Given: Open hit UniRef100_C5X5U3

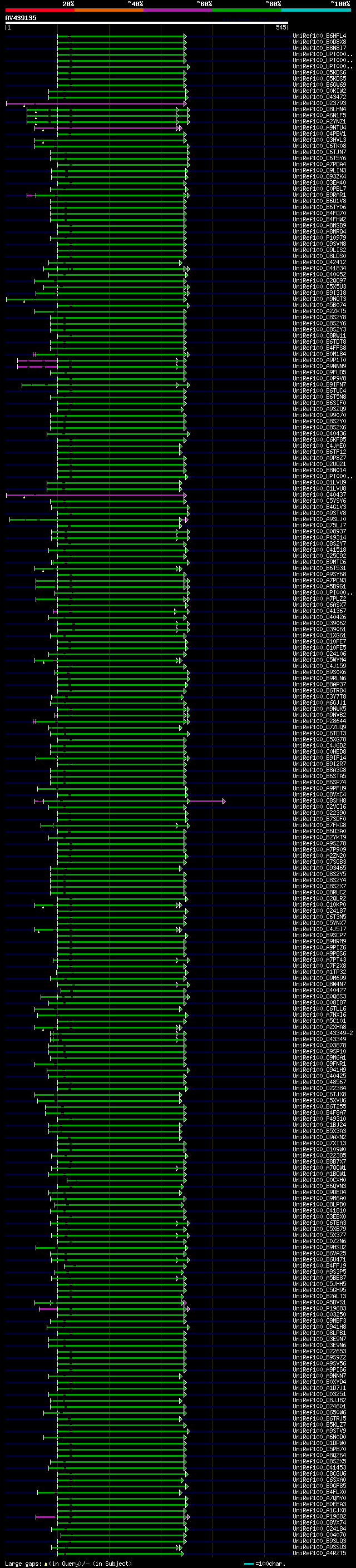Looking at the screenshot, I should click(319, 286).
